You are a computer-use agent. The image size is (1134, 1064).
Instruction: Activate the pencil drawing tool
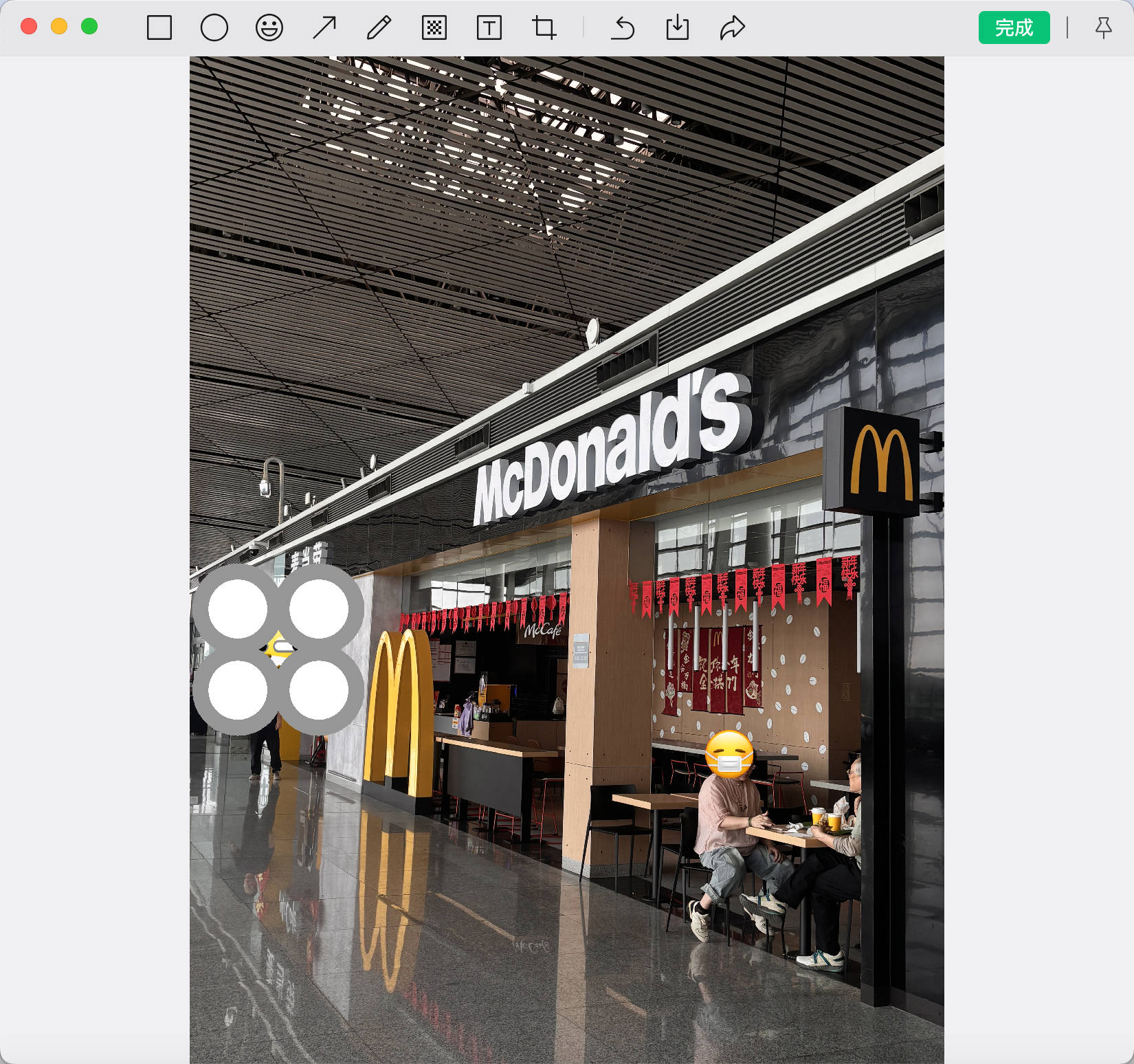379,28
